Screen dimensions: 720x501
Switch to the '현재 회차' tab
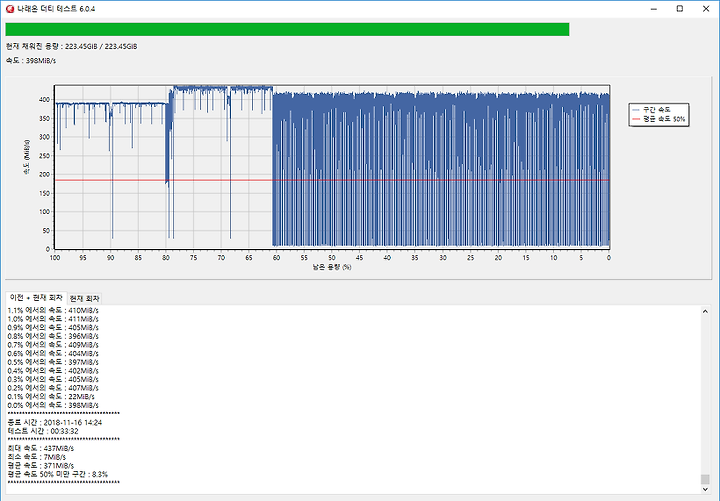coord(84,298)
